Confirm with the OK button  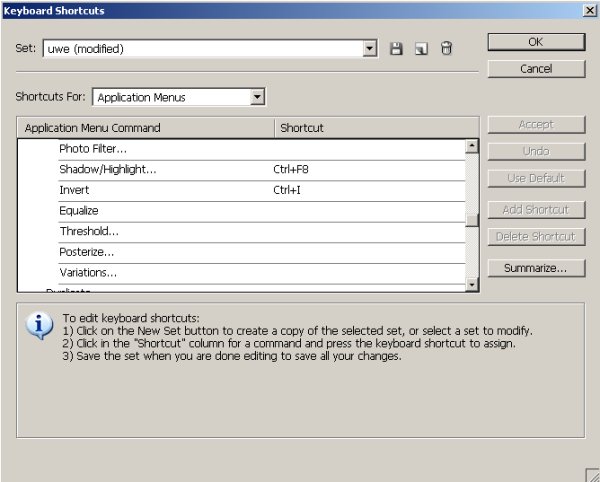[536, 42]
